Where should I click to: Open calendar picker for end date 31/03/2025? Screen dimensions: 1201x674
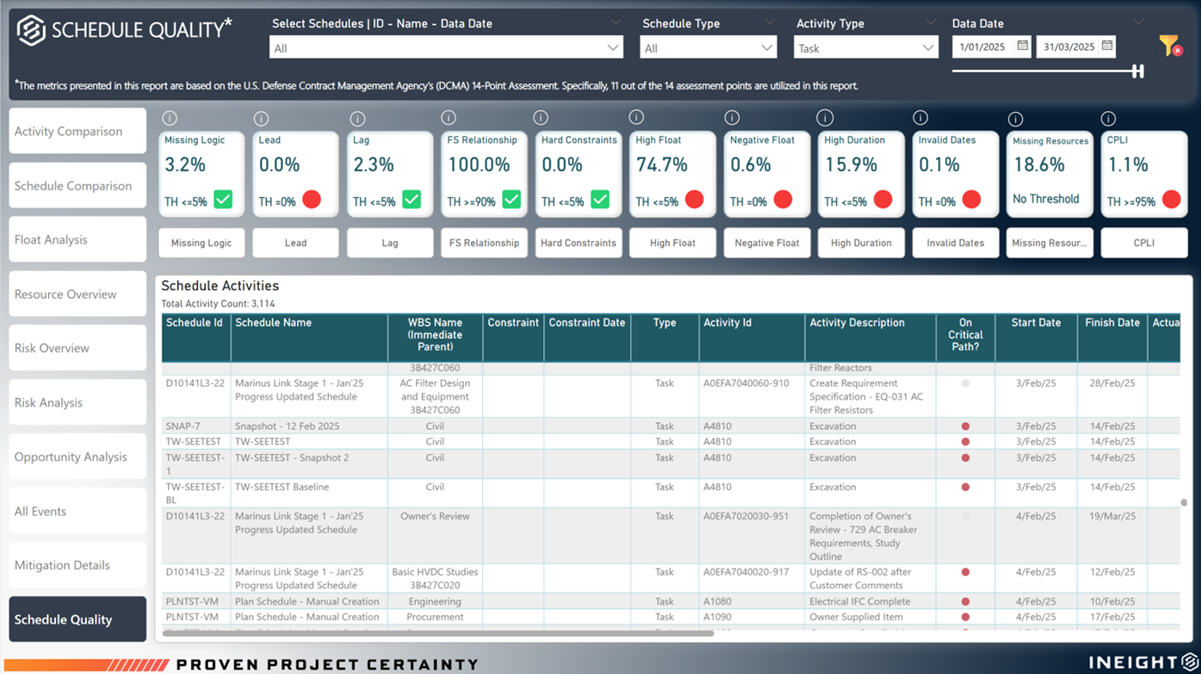click(1107, 46)
